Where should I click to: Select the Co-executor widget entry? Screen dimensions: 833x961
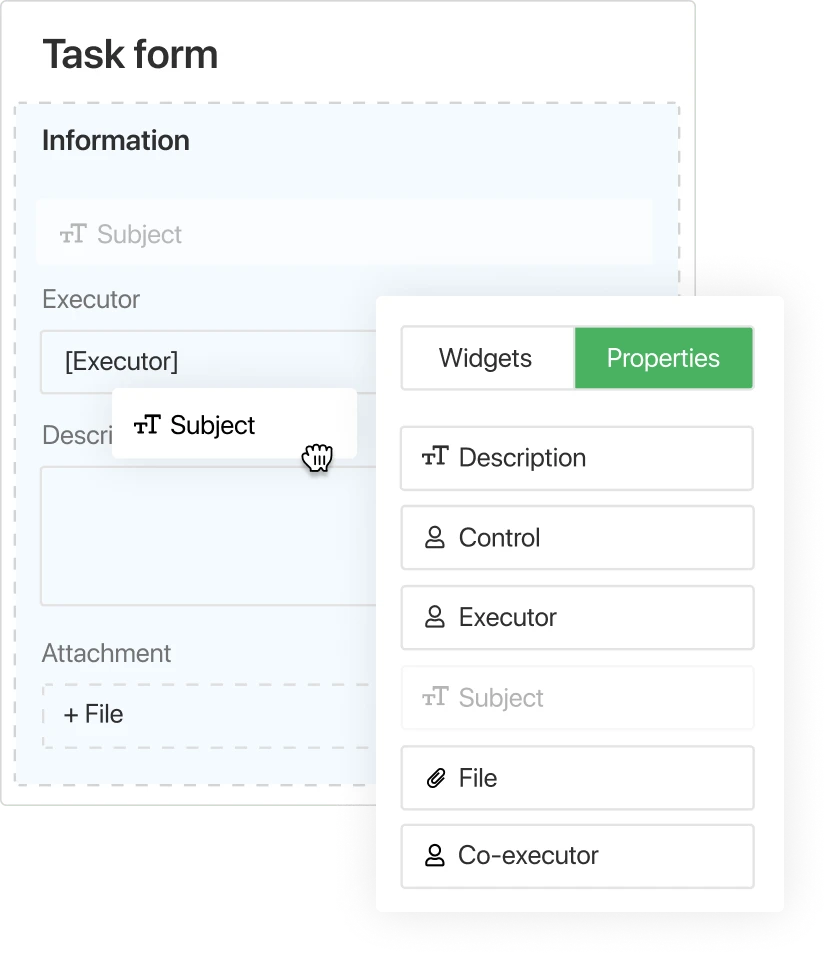(577, 856)
